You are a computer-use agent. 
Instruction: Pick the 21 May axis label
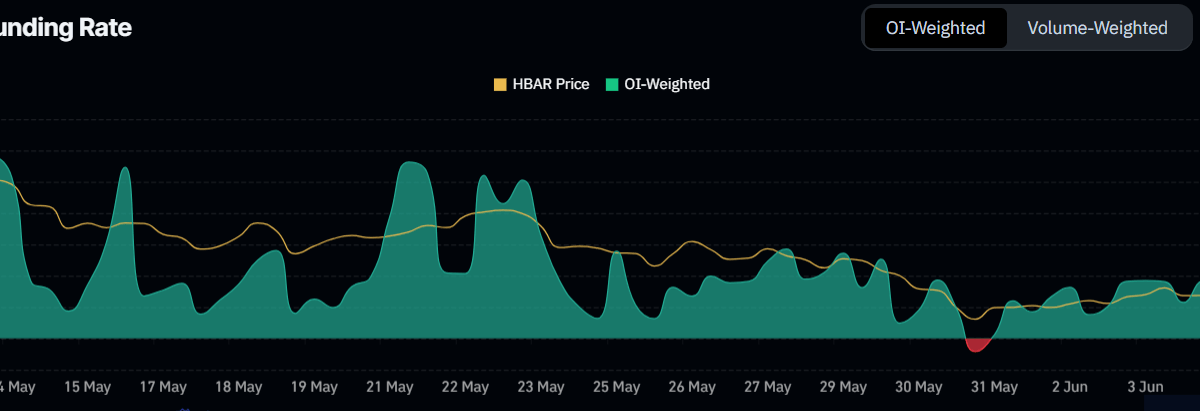389,387
